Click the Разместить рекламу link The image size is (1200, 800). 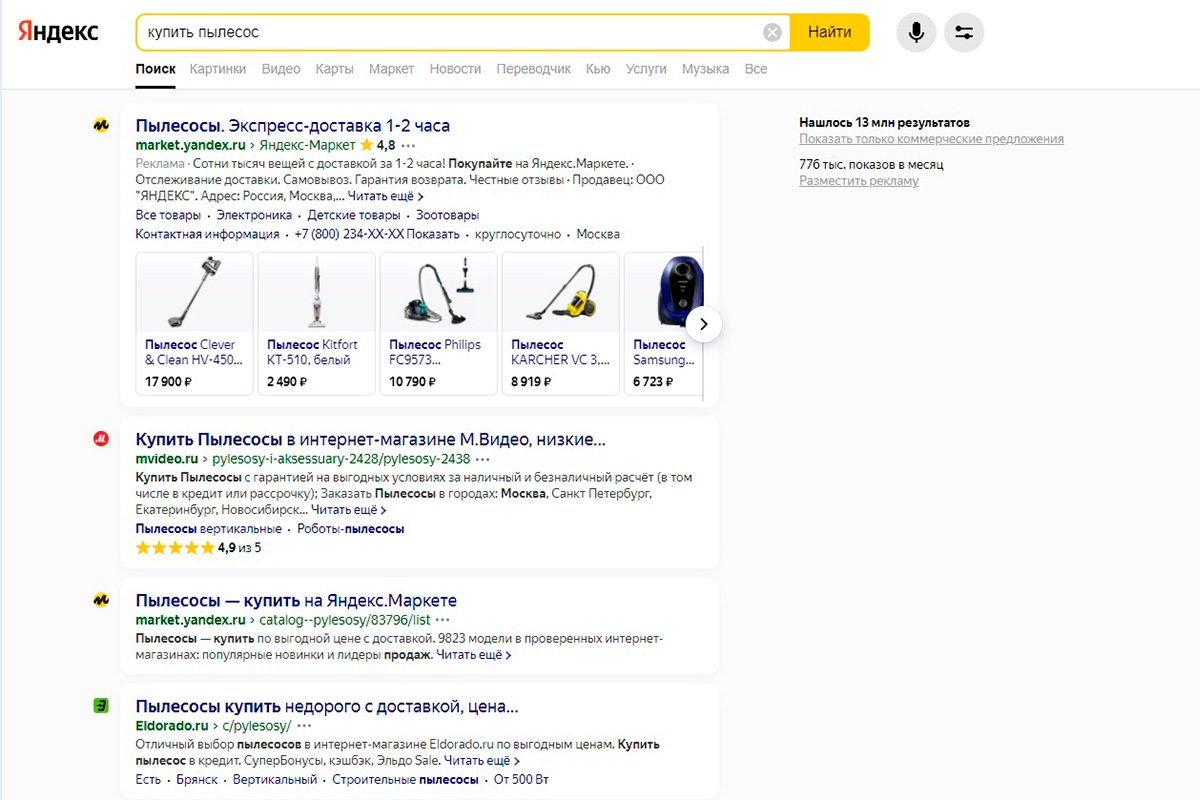click(859, 181)
